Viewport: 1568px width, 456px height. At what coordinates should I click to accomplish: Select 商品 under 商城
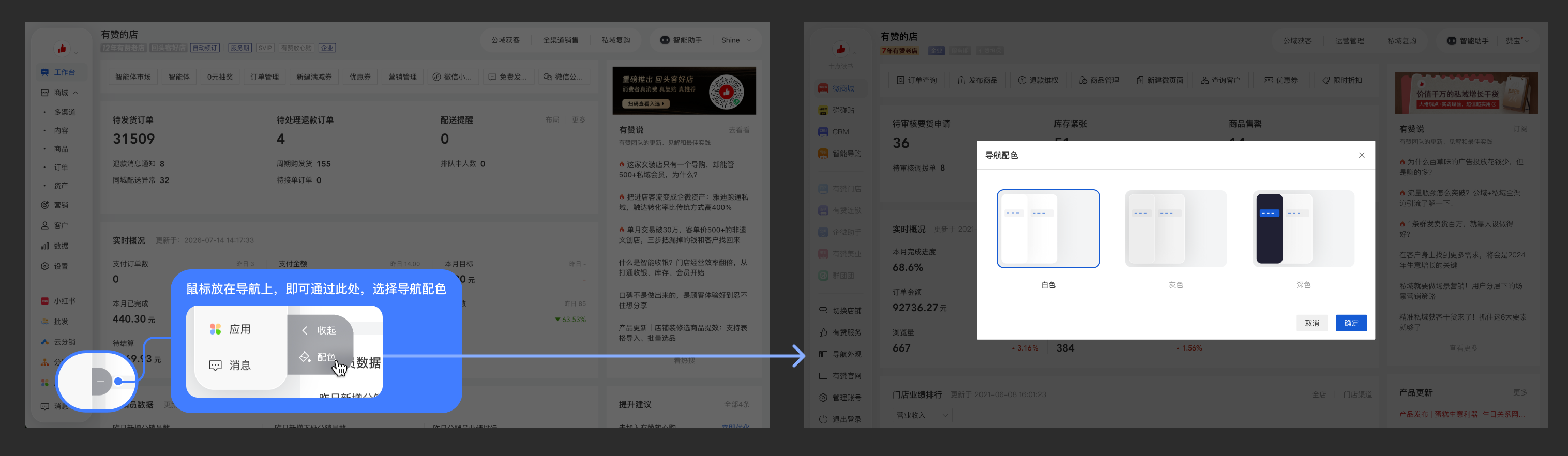(61, 148)
